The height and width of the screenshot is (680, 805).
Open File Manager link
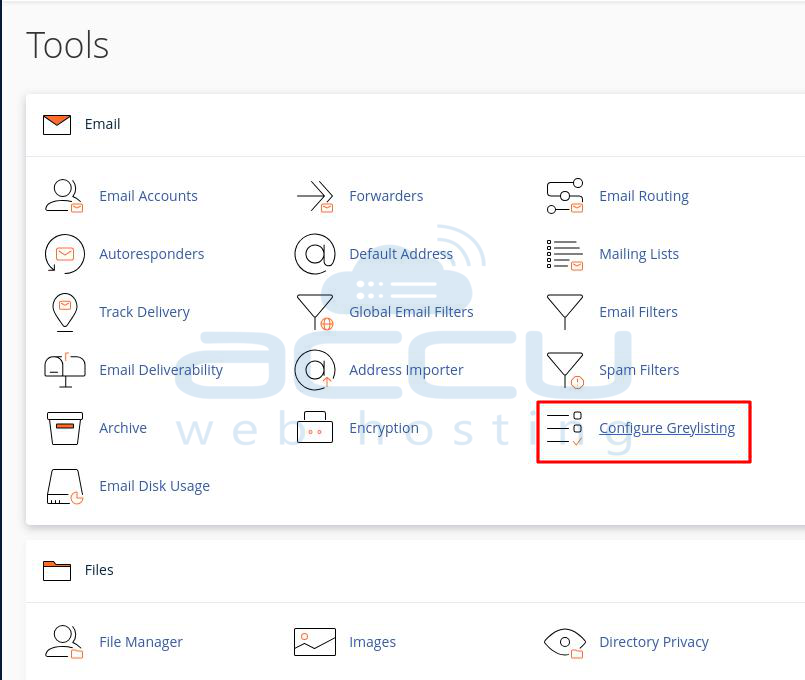141,642
